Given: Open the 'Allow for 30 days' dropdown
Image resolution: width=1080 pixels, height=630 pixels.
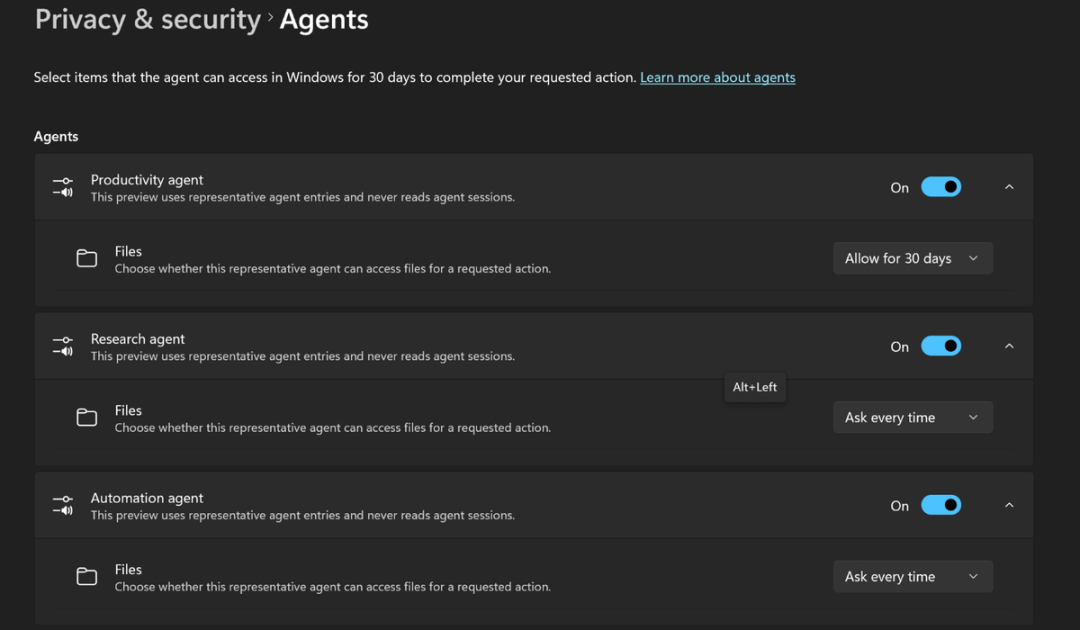Looking at the screenshot, I should pyautogui.click(x=913, y=258).
